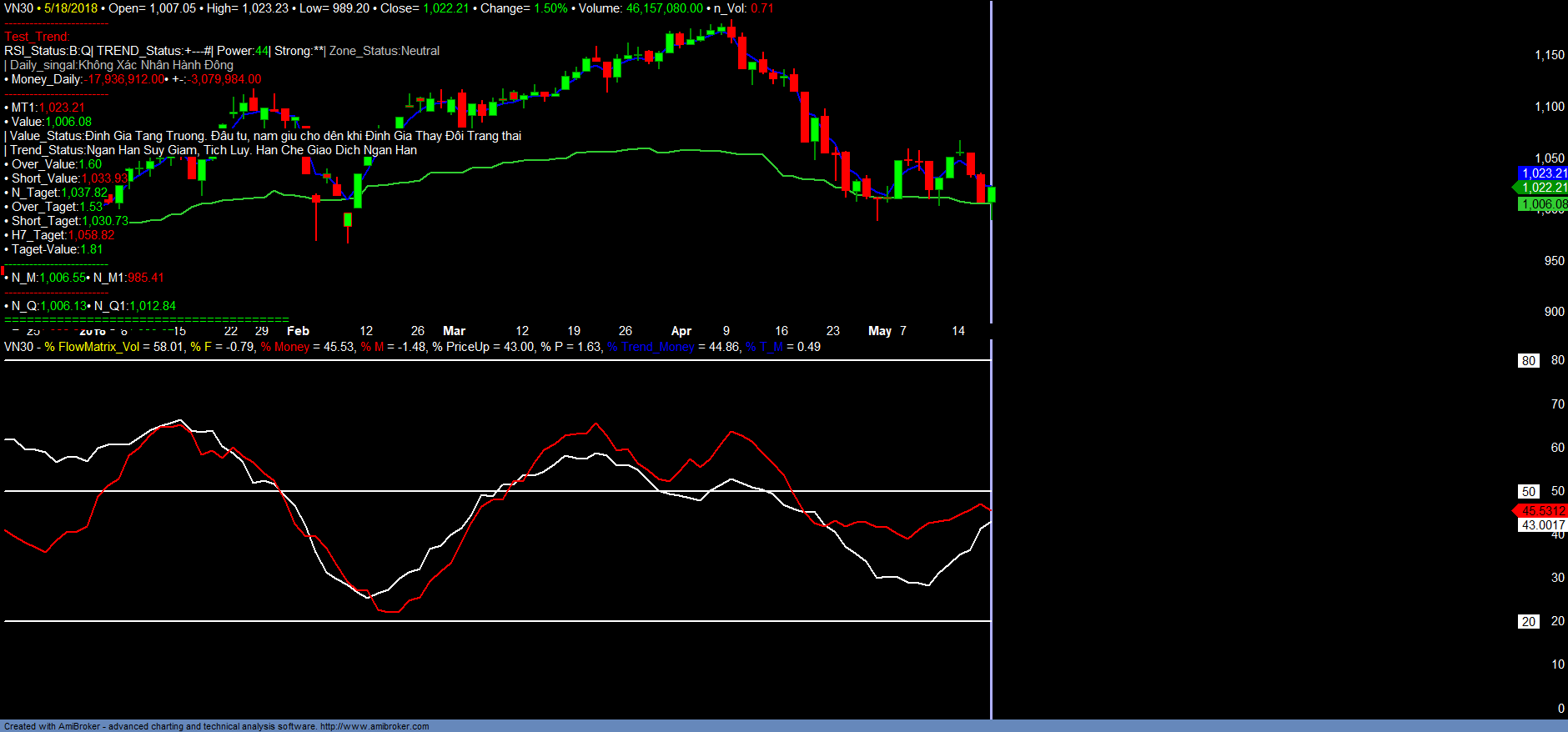Viewport: 1568px width, 732px height.
Task: Select the boxed 20 level label
Action: (1528, 622)
